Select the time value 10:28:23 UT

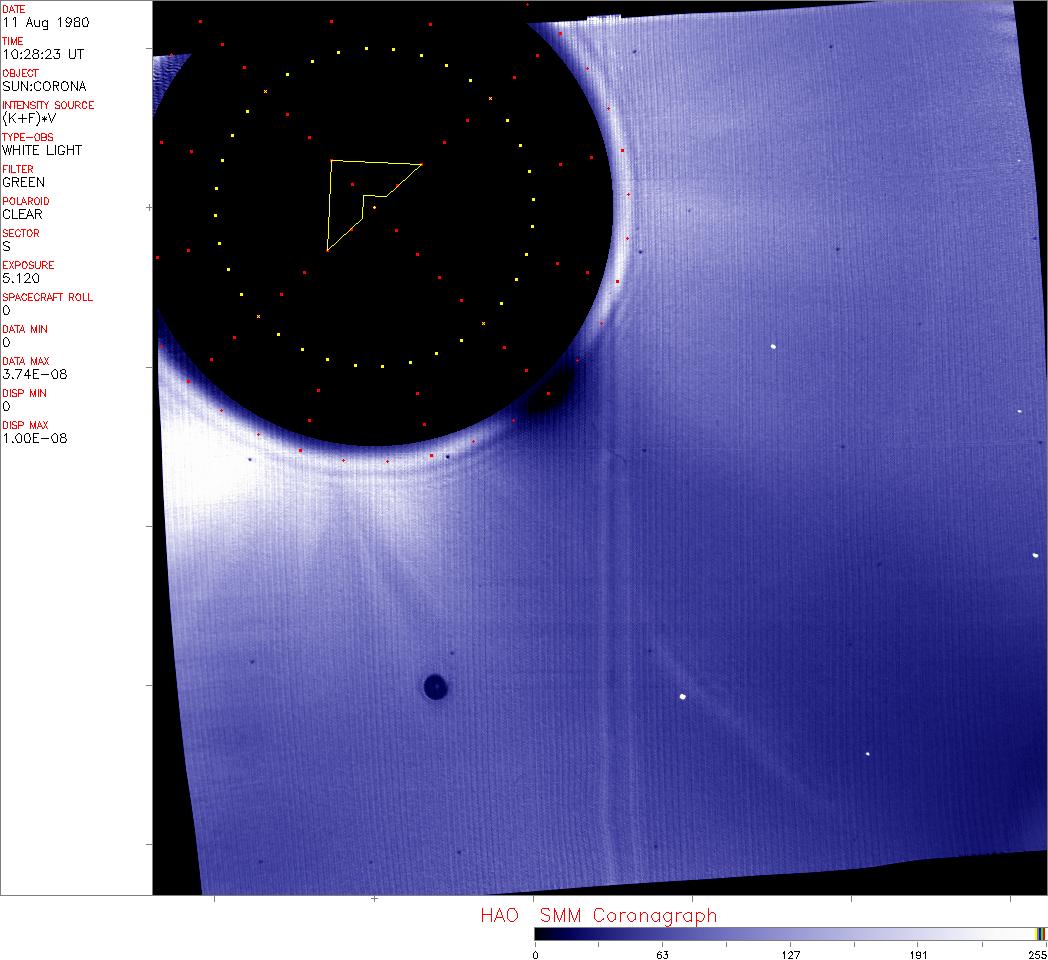tap(42, 54)
